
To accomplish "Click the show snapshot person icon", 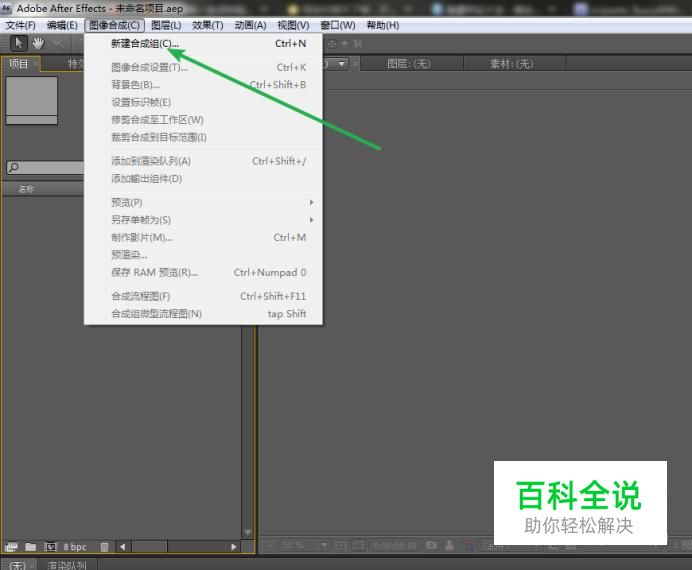I will [449, 546].
